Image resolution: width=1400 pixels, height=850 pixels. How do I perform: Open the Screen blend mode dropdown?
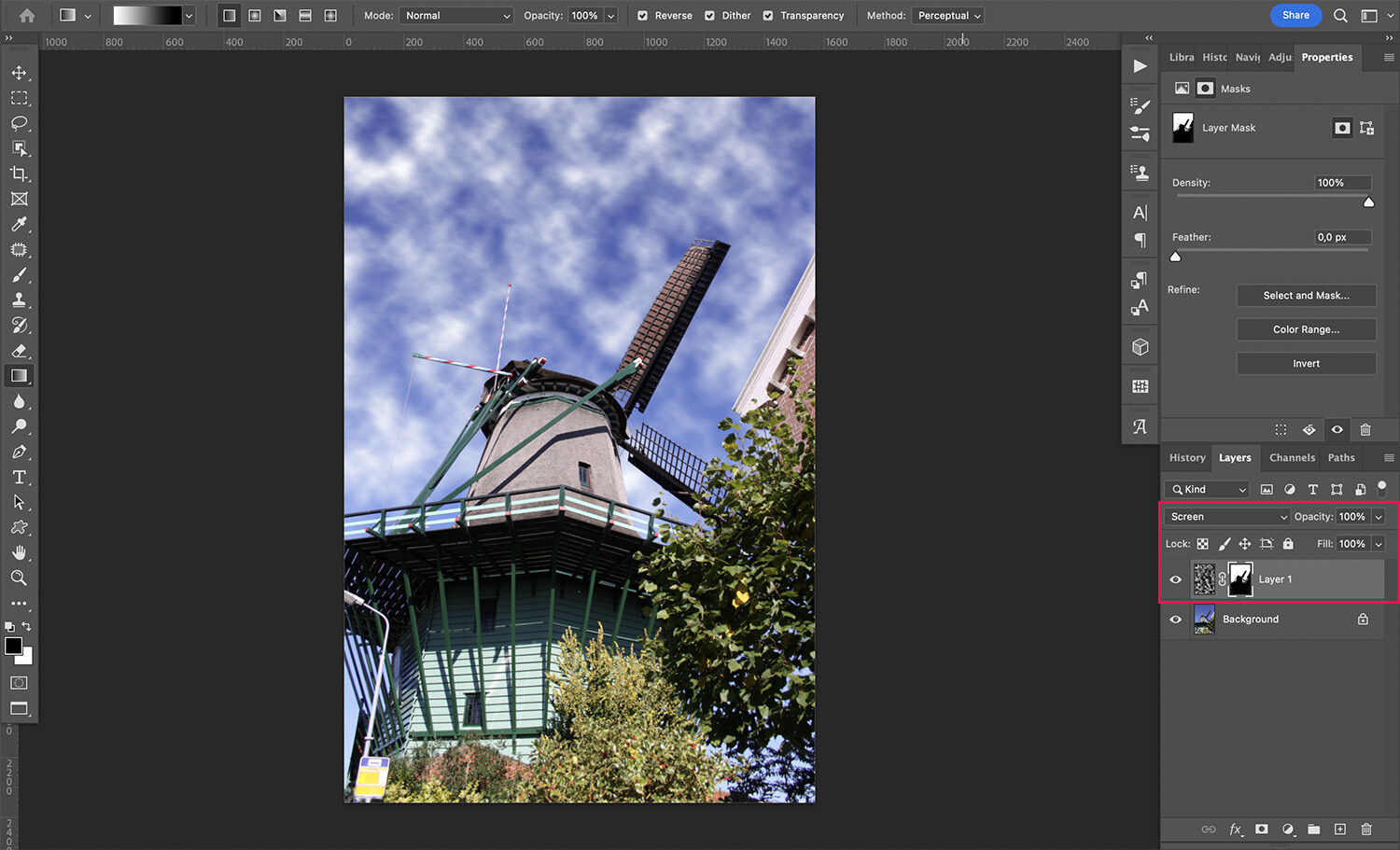click(1225, 516)
